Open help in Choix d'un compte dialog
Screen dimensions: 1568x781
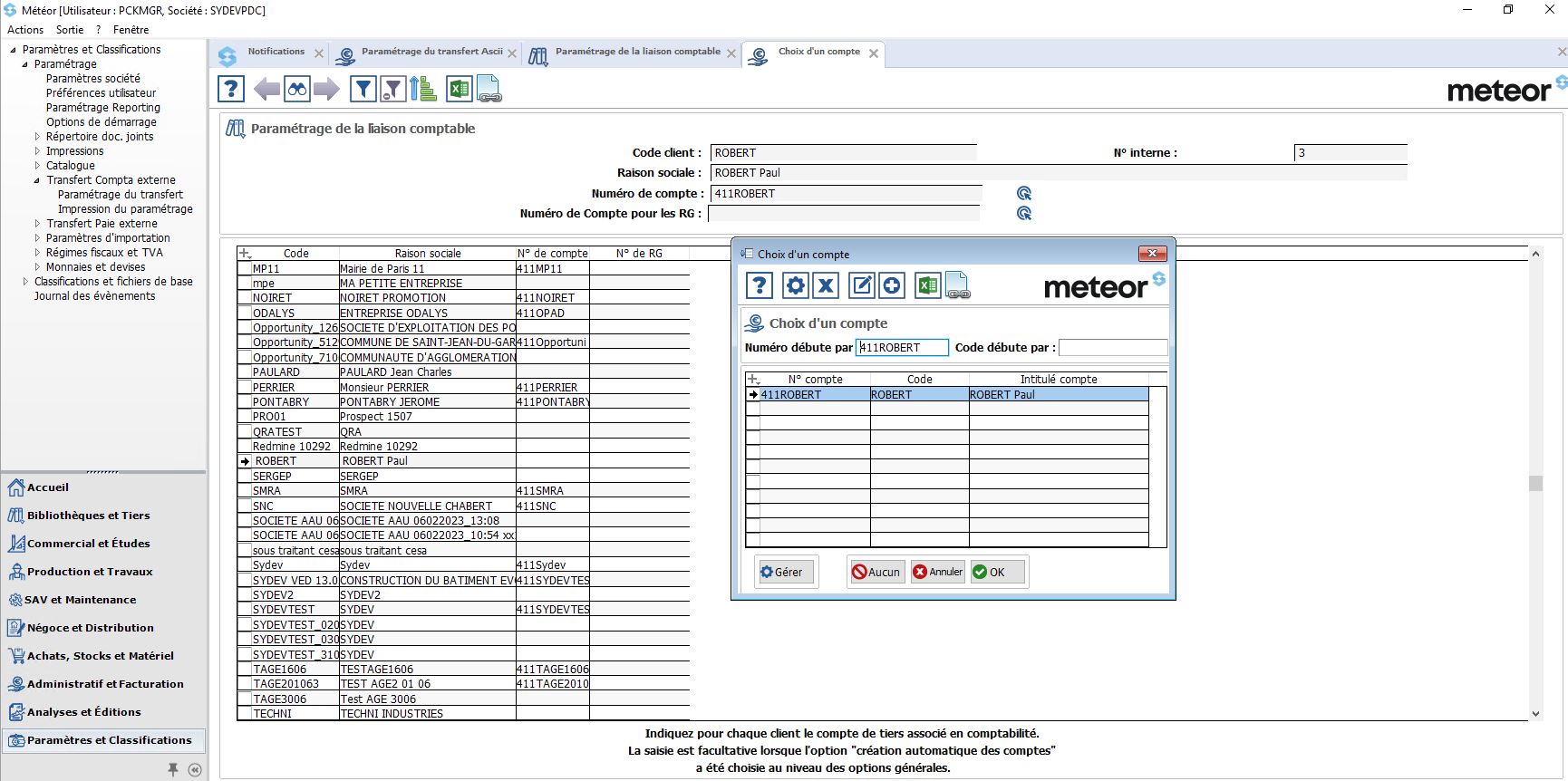tap(760, 285)
